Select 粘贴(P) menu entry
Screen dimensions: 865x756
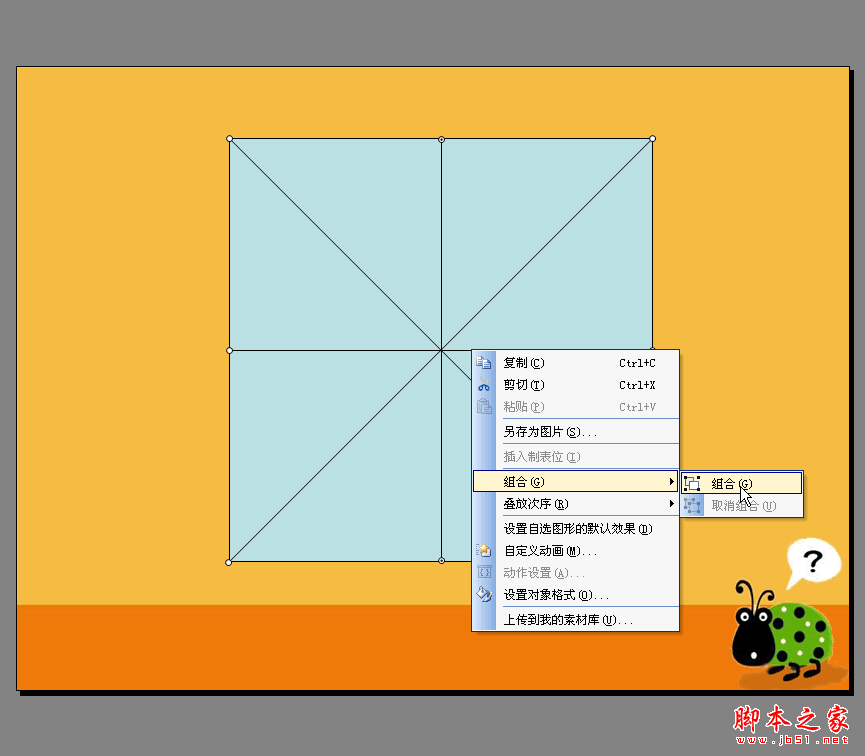[x=576, y=407]
